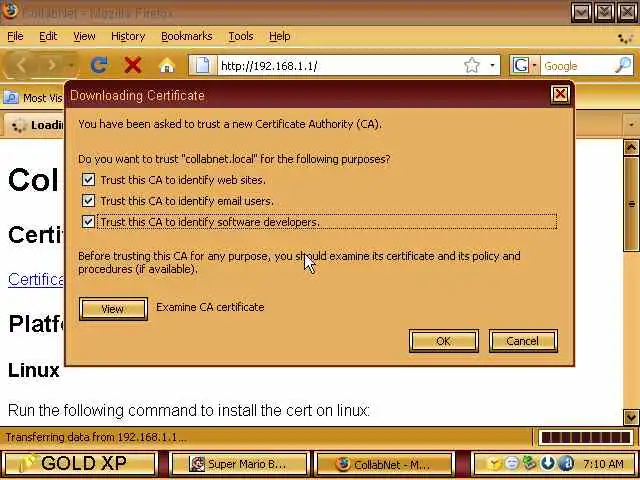Open the View menu
The image size is (640, 480).
pyautogui.click(x=84, y=36)
